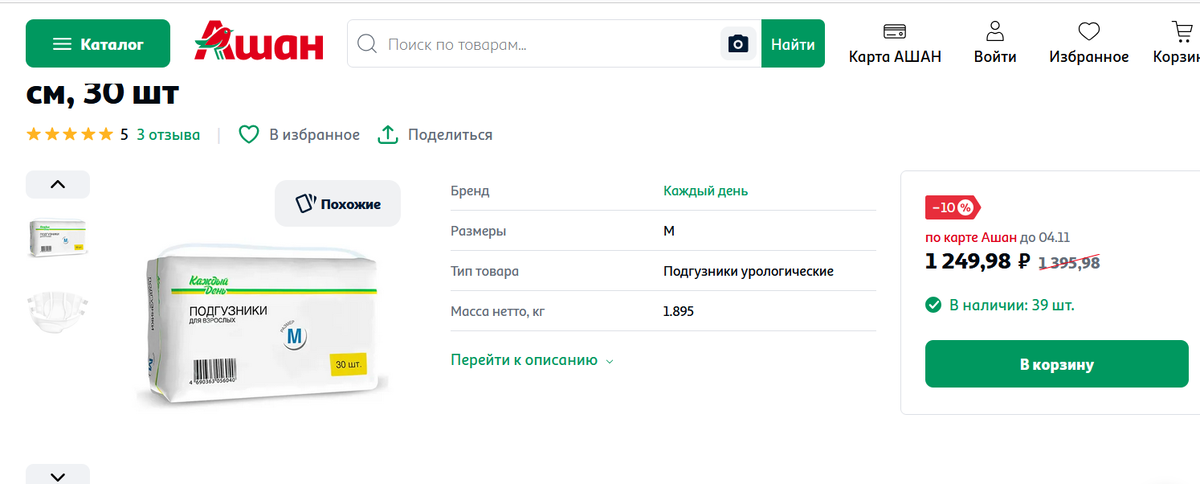Click the crossed-out price 1 395,98
Screen dimensions: 1200x484
pyautogui.click(x=1069, y=263)
